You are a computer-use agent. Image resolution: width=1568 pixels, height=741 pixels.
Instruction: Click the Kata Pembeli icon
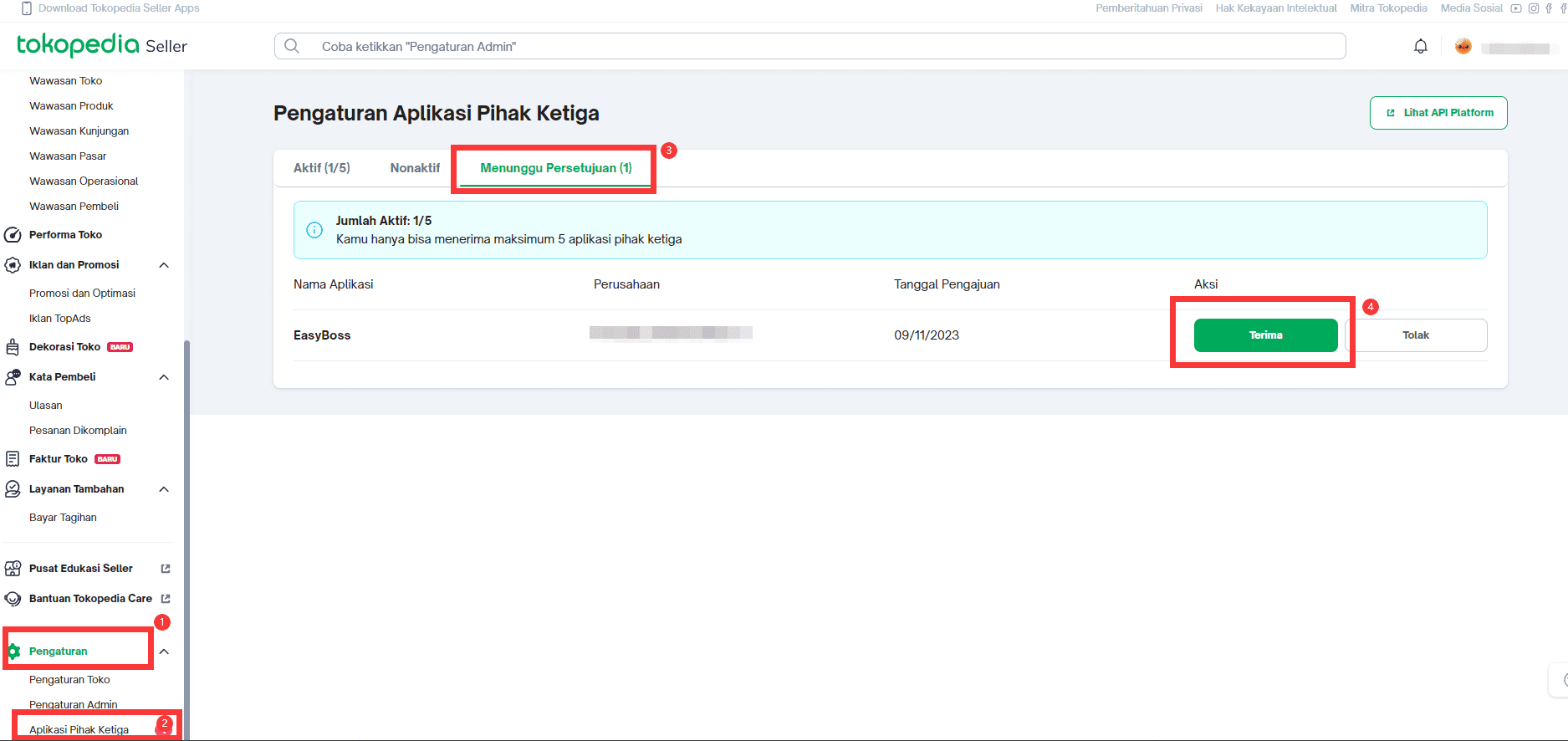13,377
